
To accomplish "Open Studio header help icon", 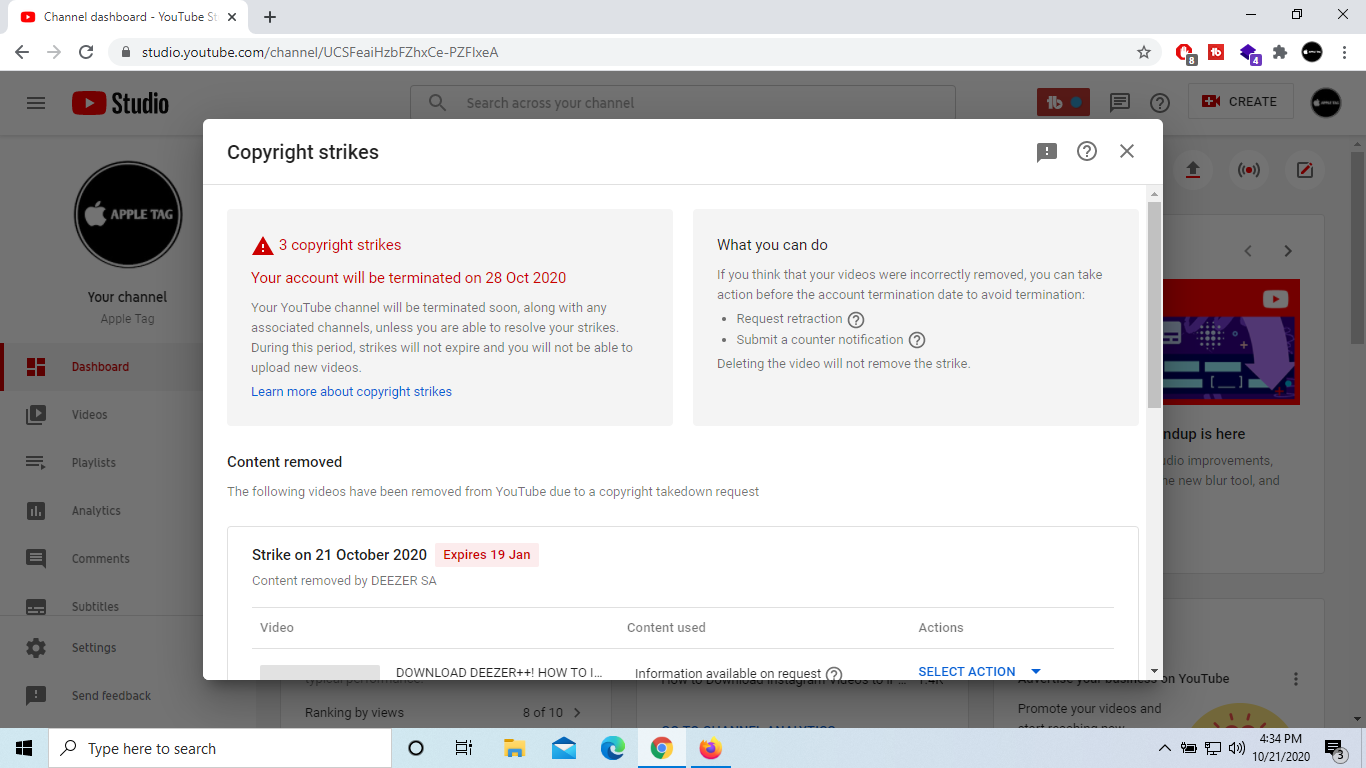I will point(1160,102).
